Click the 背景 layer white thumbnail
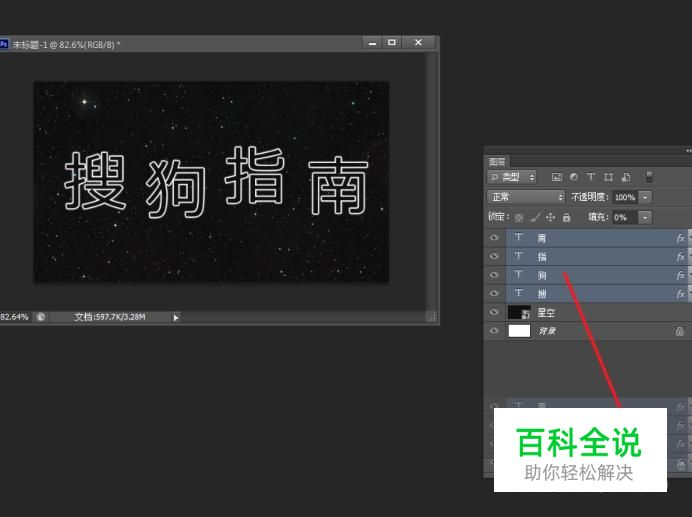The width and height of the screenshot is (692, 517). pos(519,331)
